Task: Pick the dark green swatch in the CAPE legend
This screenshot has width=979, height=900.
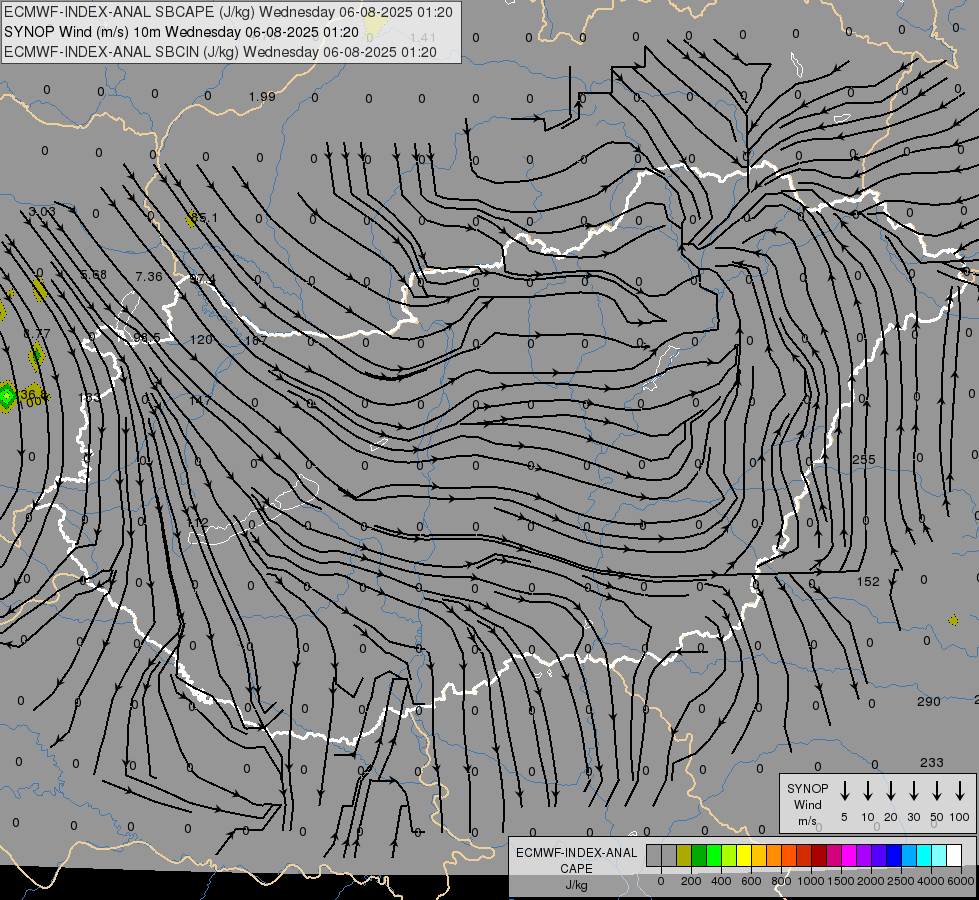Action: coord(699,855)
